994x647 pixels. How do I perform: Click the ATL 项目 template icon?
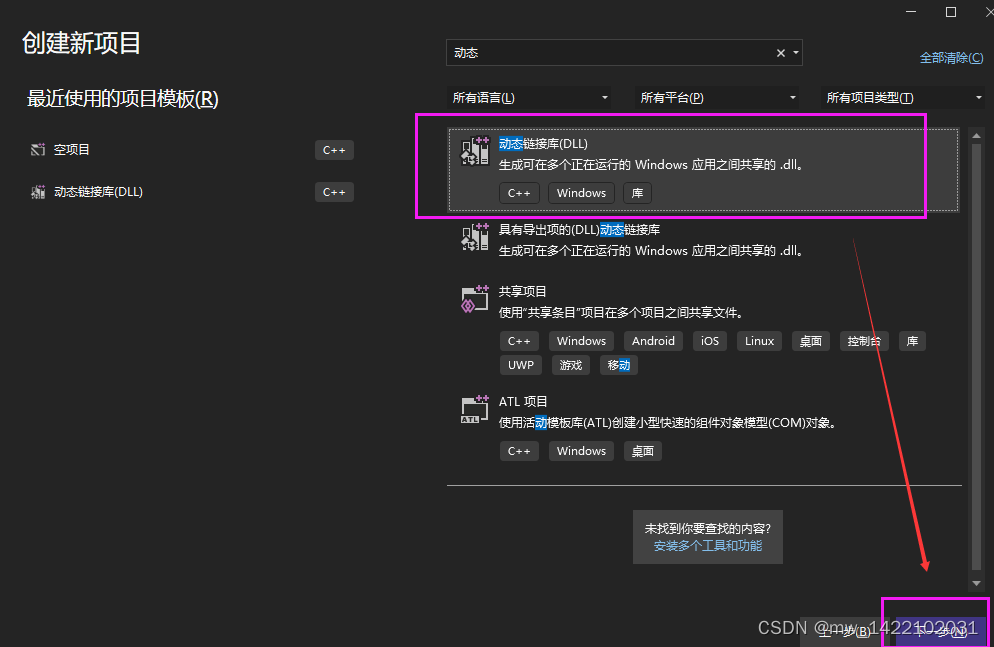[x=474, y=410]
